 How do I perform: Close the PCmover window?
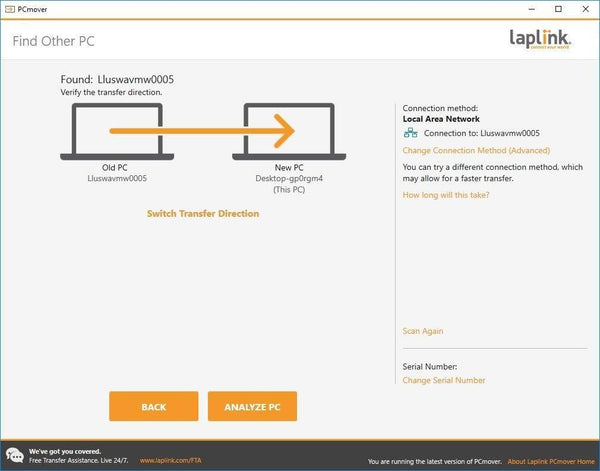coord(585,9)
